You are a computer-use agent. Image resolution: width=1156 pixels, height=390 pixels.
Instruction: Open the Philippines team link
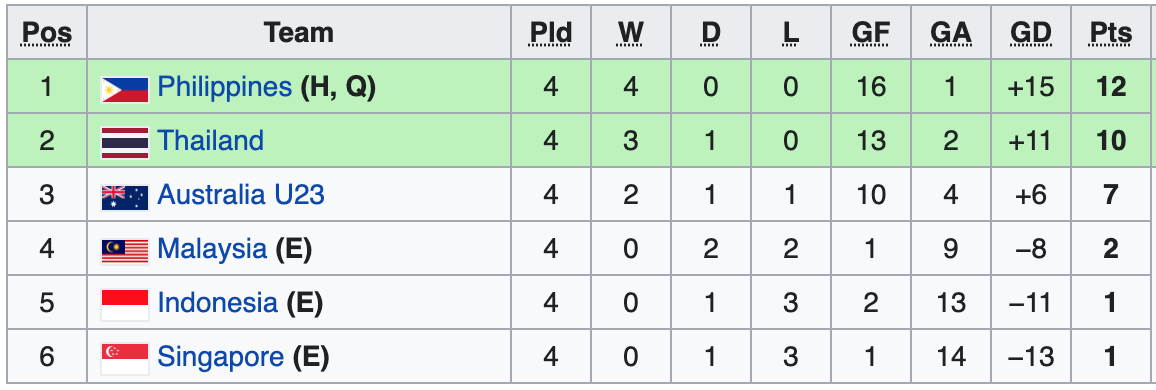[225, 88]
